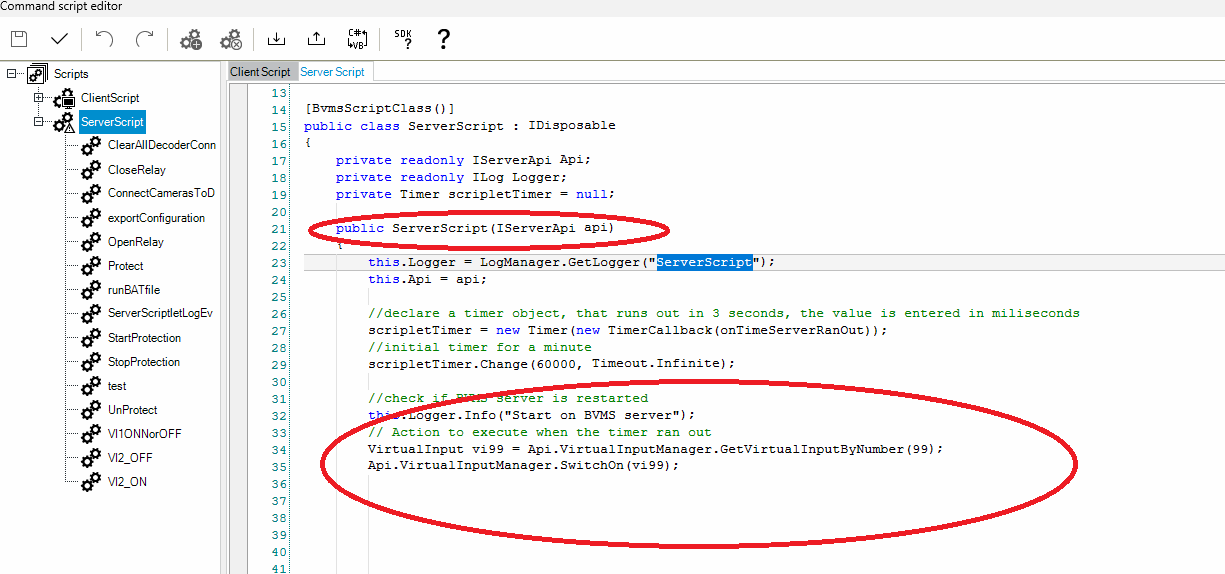
Task: Open general help via the question mark
Action: point(443,39)
